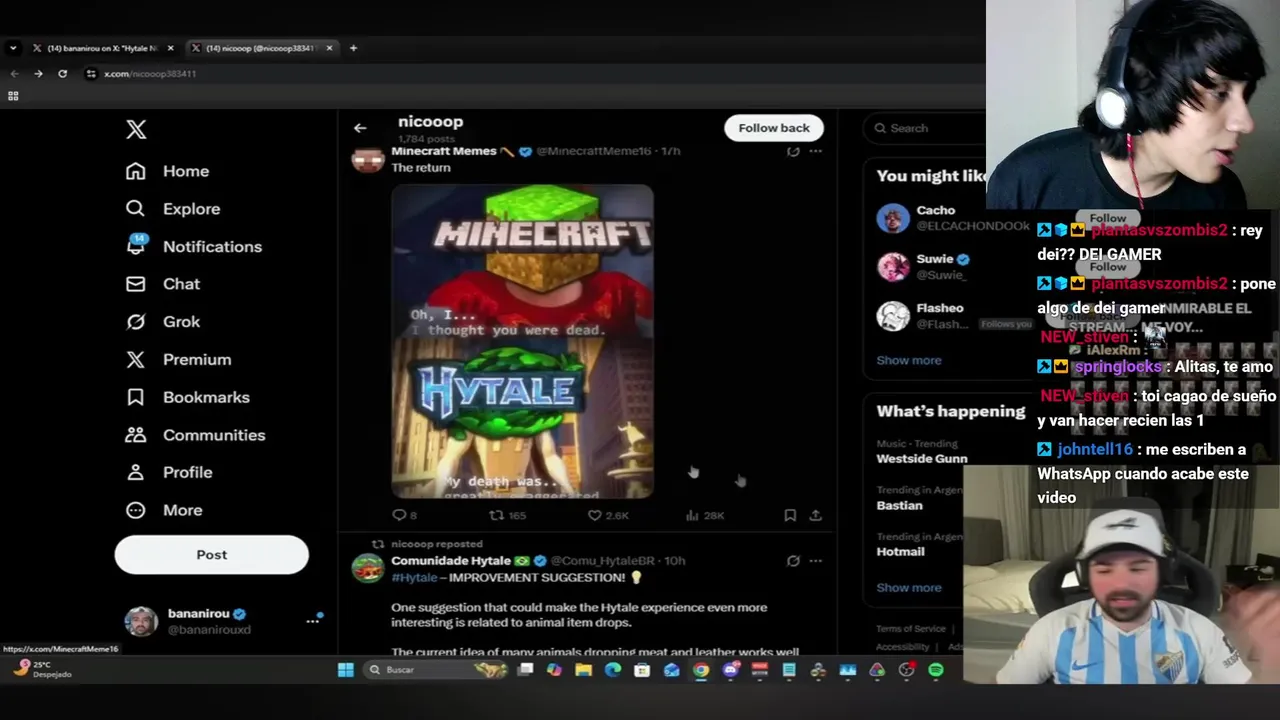This screenshot has width=1280, height=720.
Task: Click the Follow back button
Action: click(774, 128)
